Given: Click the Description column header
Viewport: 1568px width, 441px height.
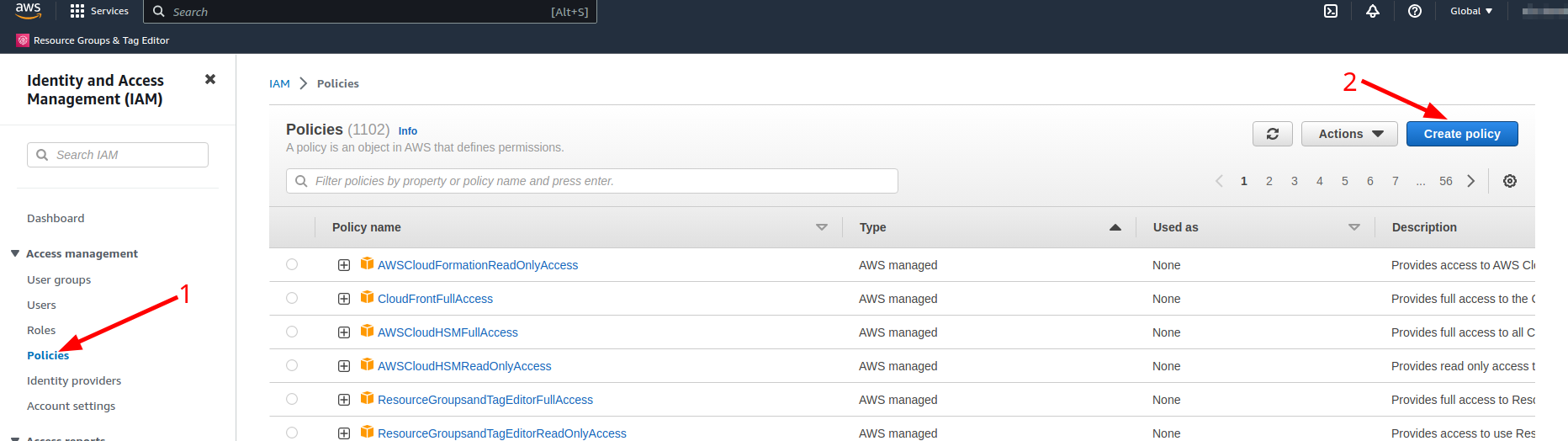Looking at the screenshot, I should 1424,227.
